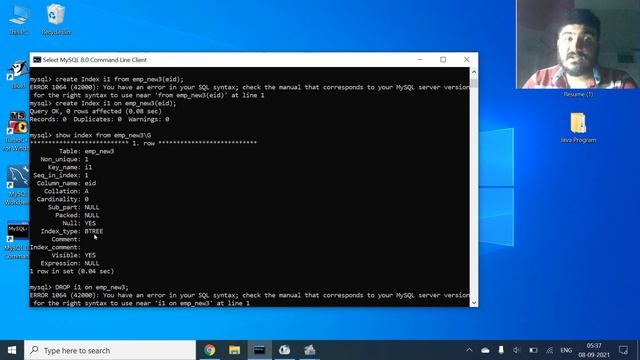640x360 pixels.
Task: Click the ENG language indicator
Action: [x=566, y=350]
